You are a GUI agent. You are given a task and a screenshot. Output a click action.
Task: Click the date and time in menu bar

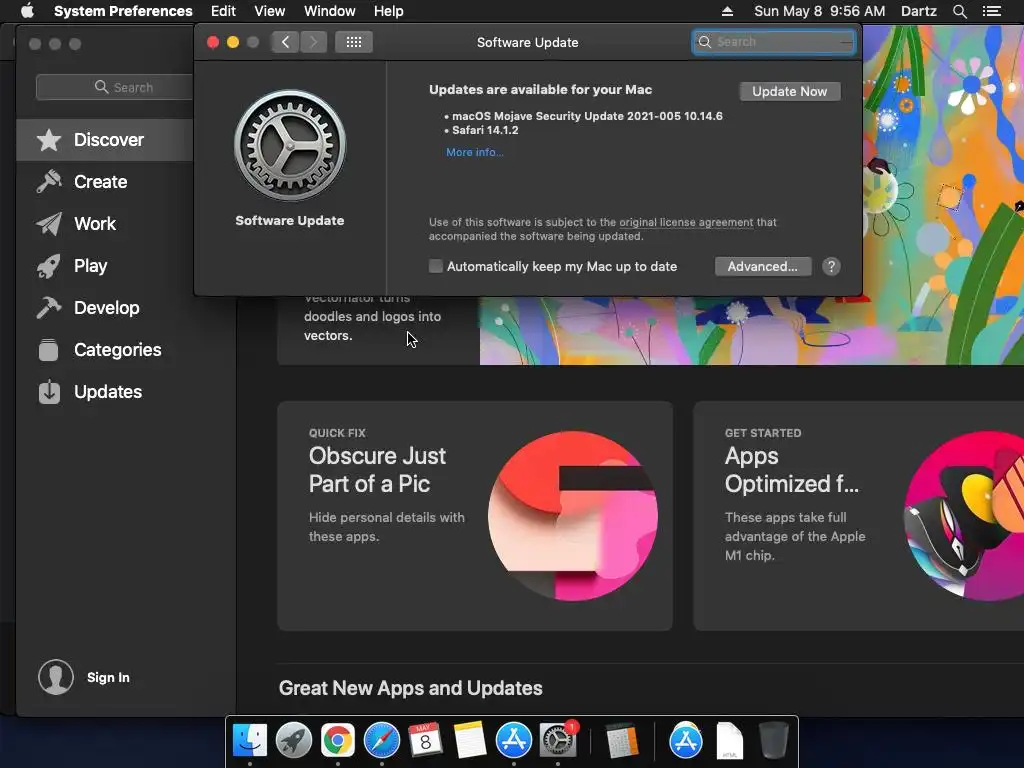820,11
